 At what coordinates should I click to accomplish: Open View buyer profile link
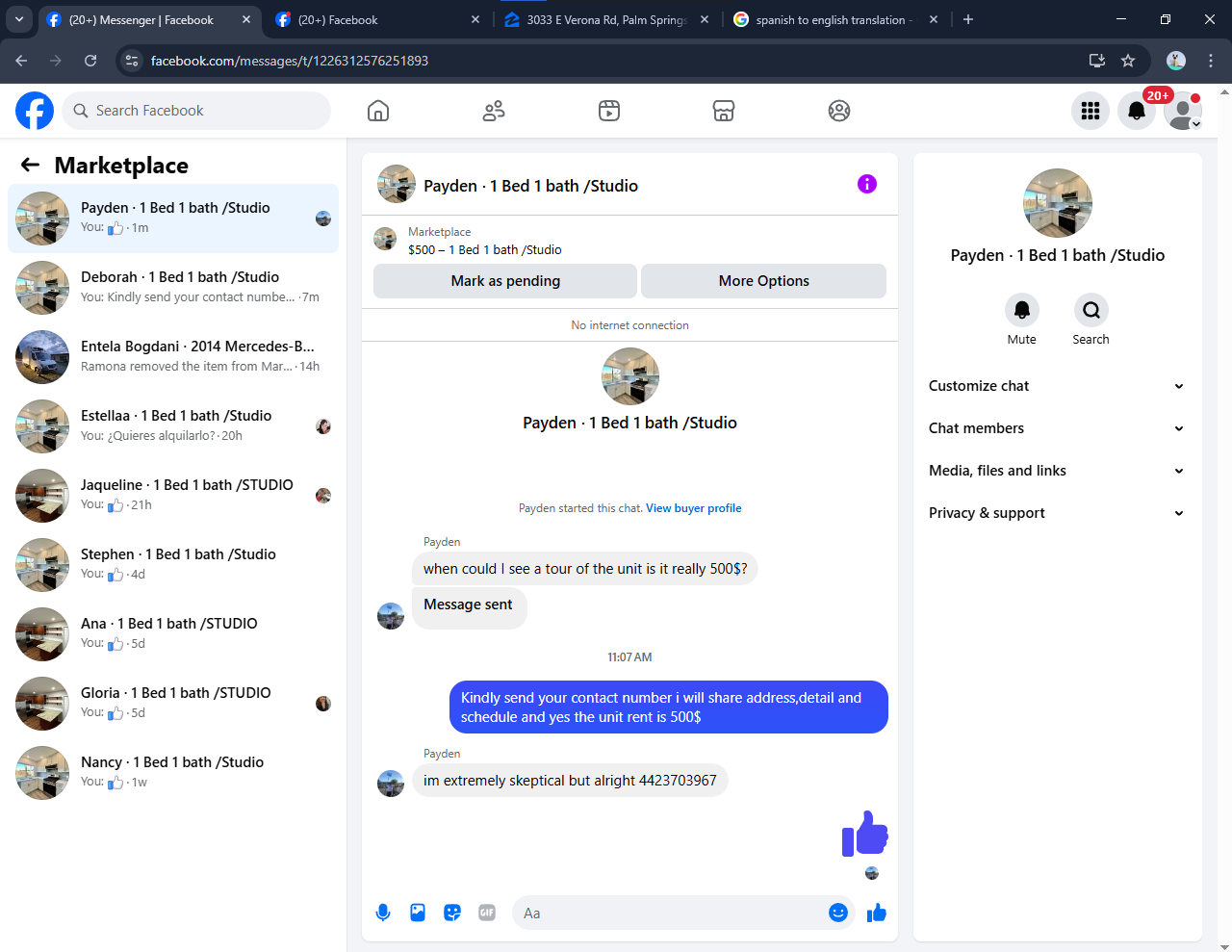694,508
